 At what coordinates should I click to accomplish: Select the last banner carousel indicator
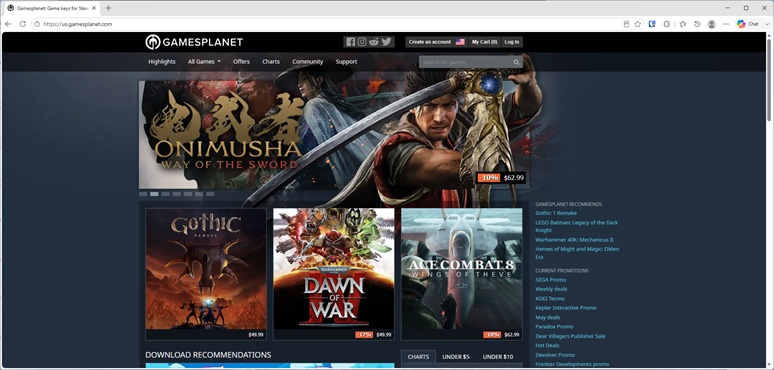[210, 194]
